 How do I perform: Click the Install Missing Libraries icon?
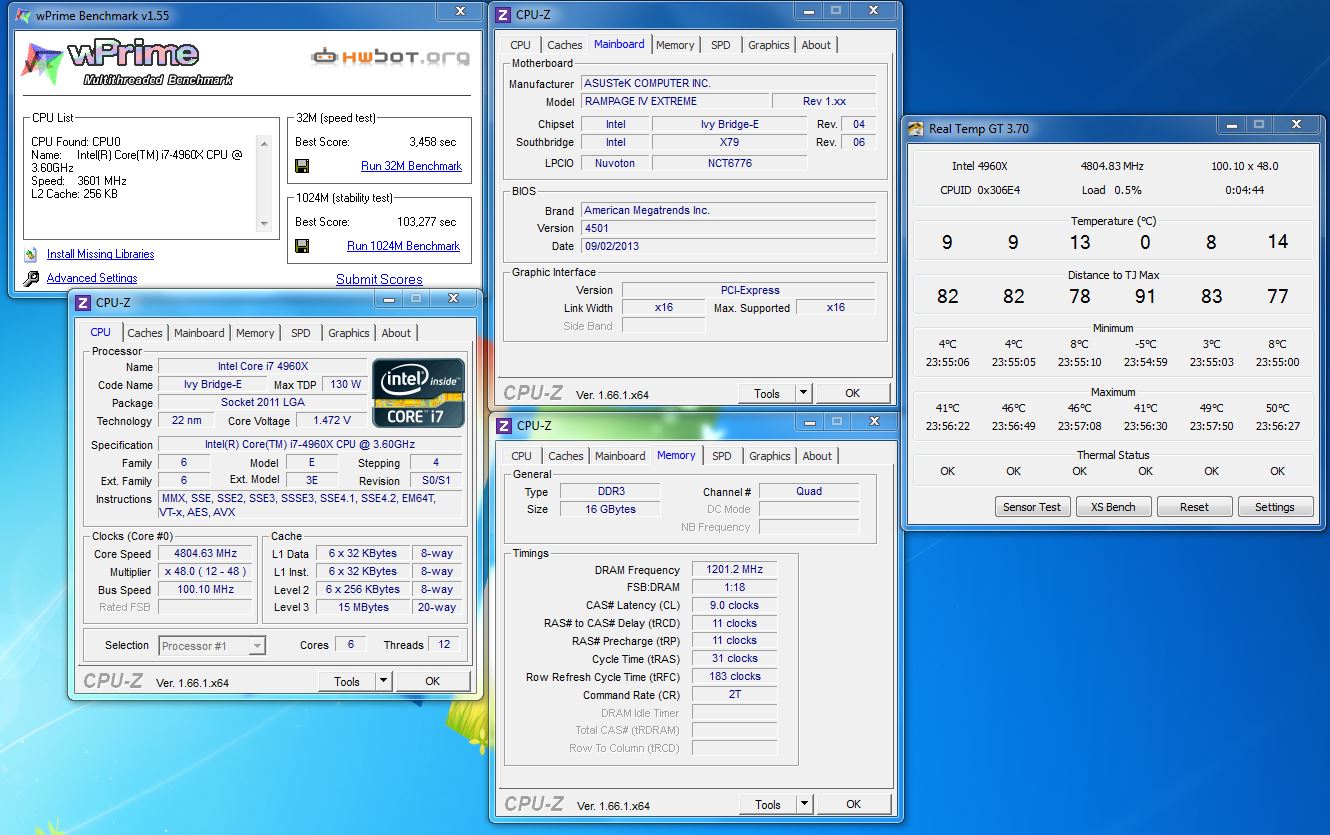[31, 254]
